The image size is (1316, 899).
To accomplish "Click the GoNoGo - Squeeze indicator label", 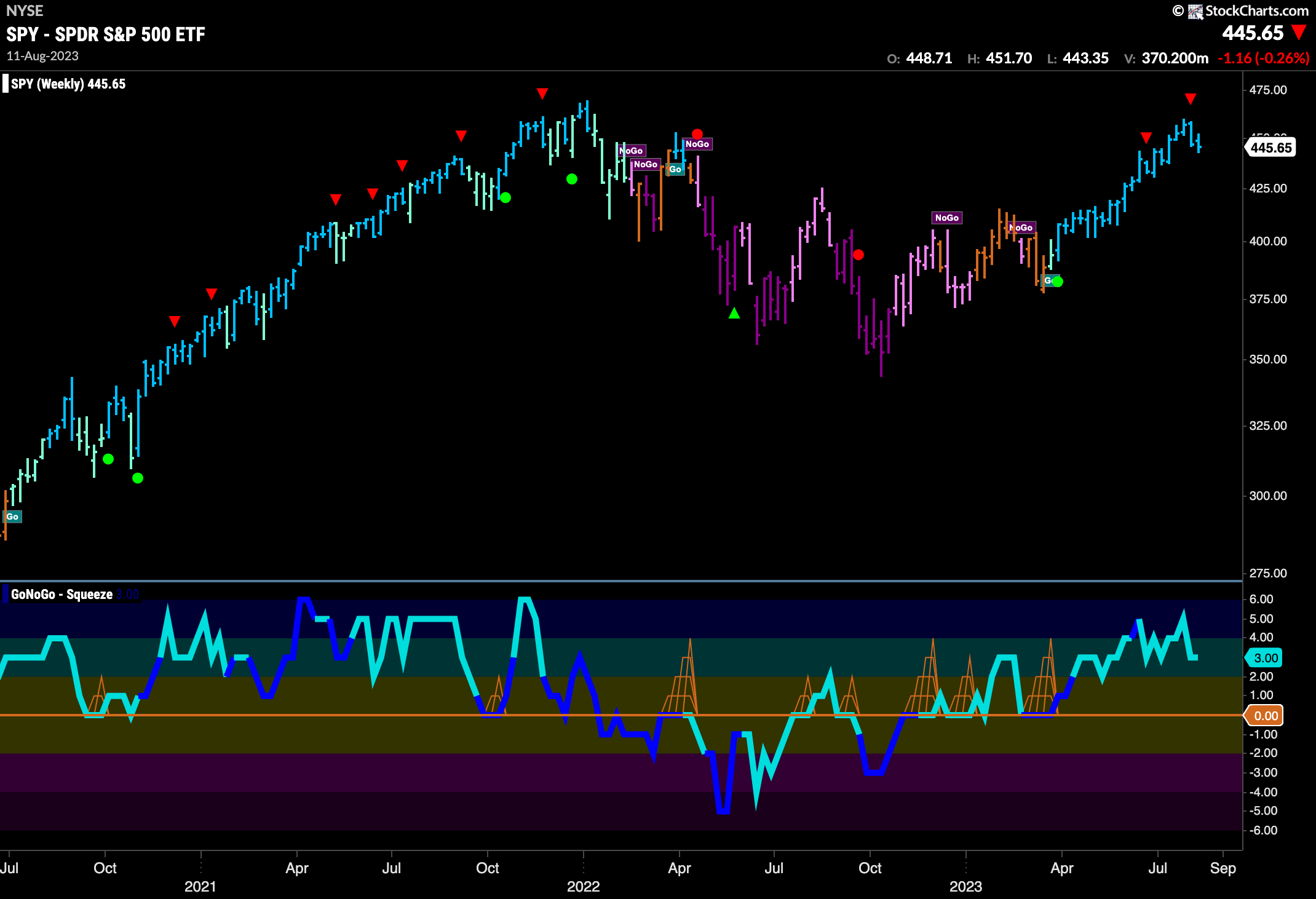I will [61, 594].
